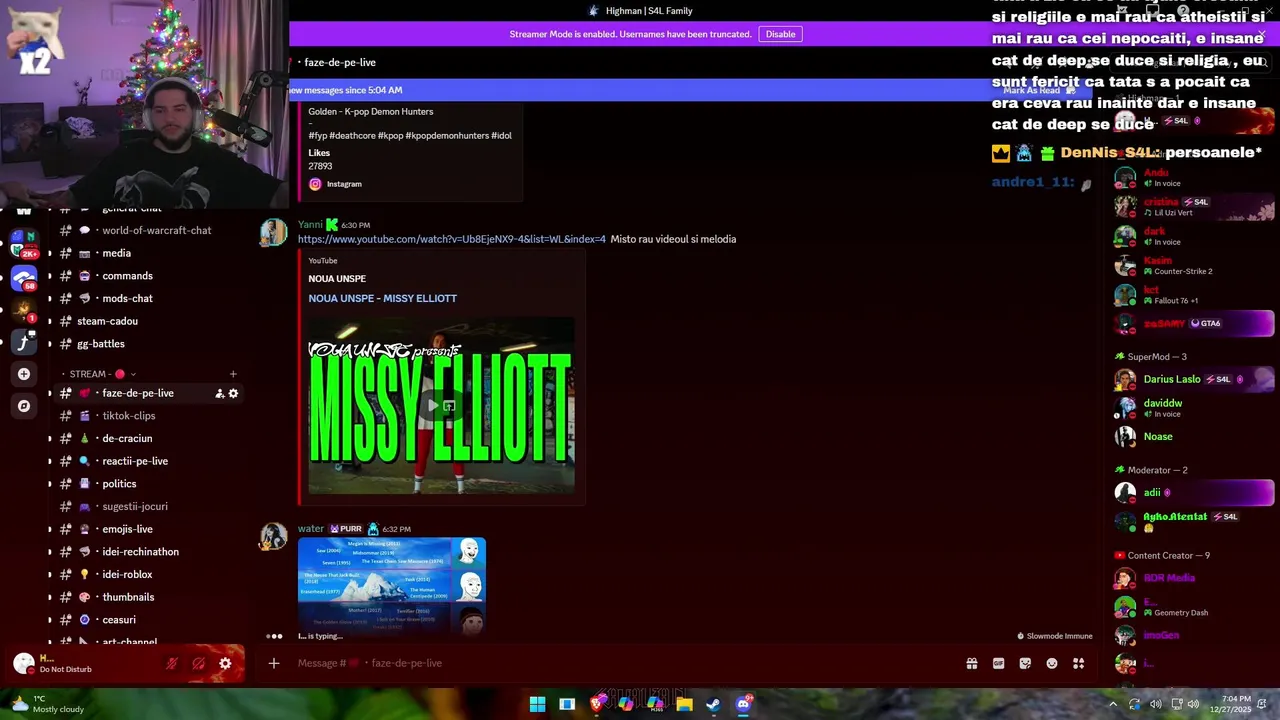The image size is (1280, 720).
Task: Click plus to create channel in STREAM category
Action: coord(233,374)
